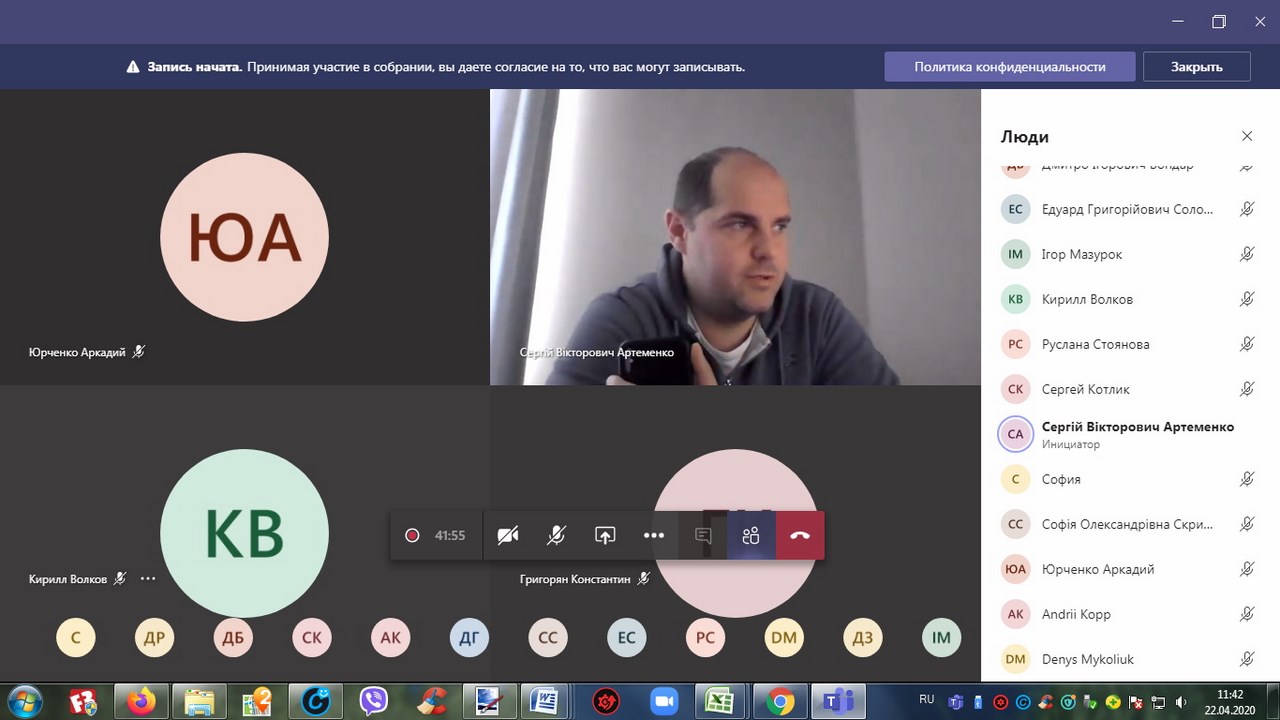Show the meeting chat
This screenshot has width=1280, height=720.
tap(703, 535)
